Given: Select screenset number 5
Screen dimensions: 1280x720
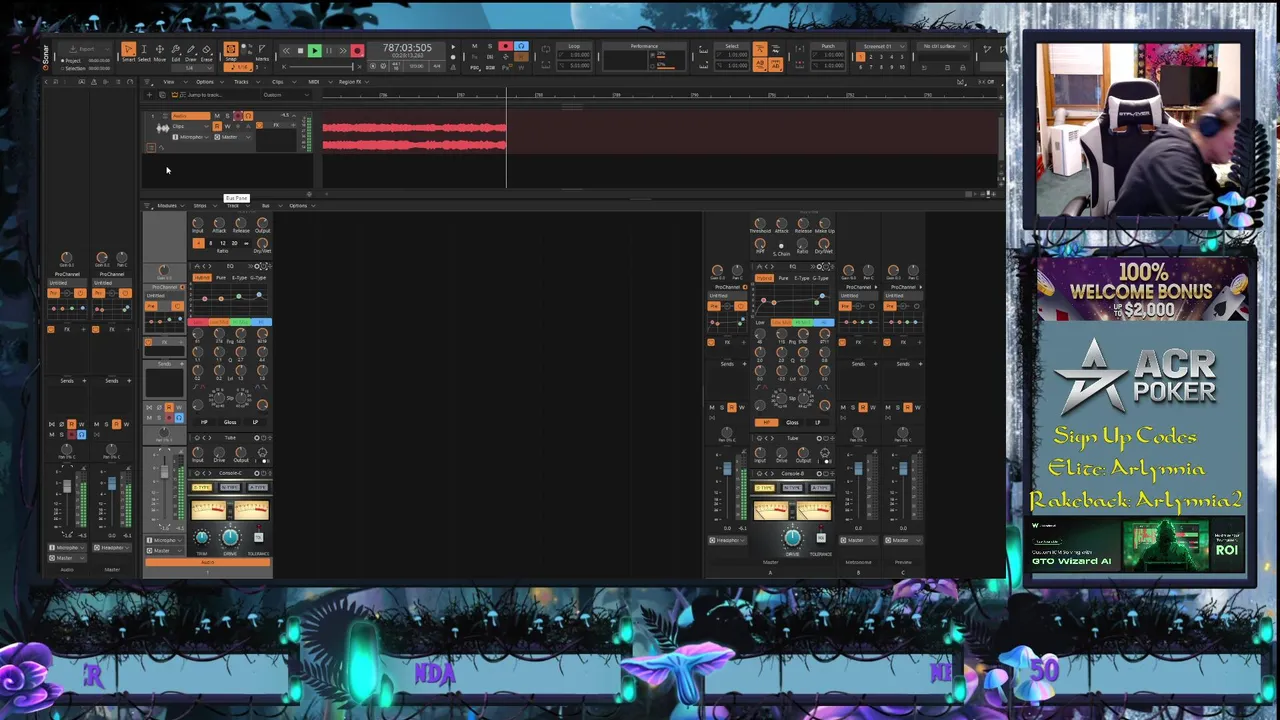Looking at the screenshot, I should pyautogui.click(x=902, y=57).
